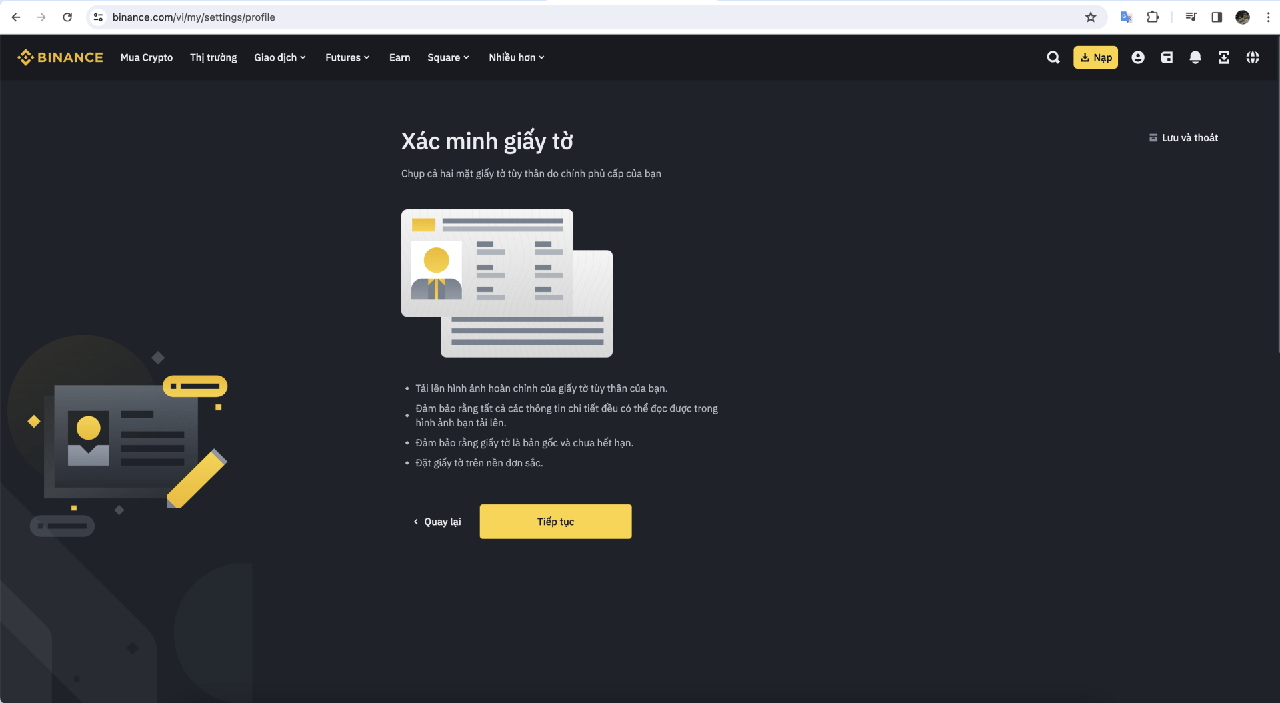Bookmark page with the star icon

[x=1091, y=17]
